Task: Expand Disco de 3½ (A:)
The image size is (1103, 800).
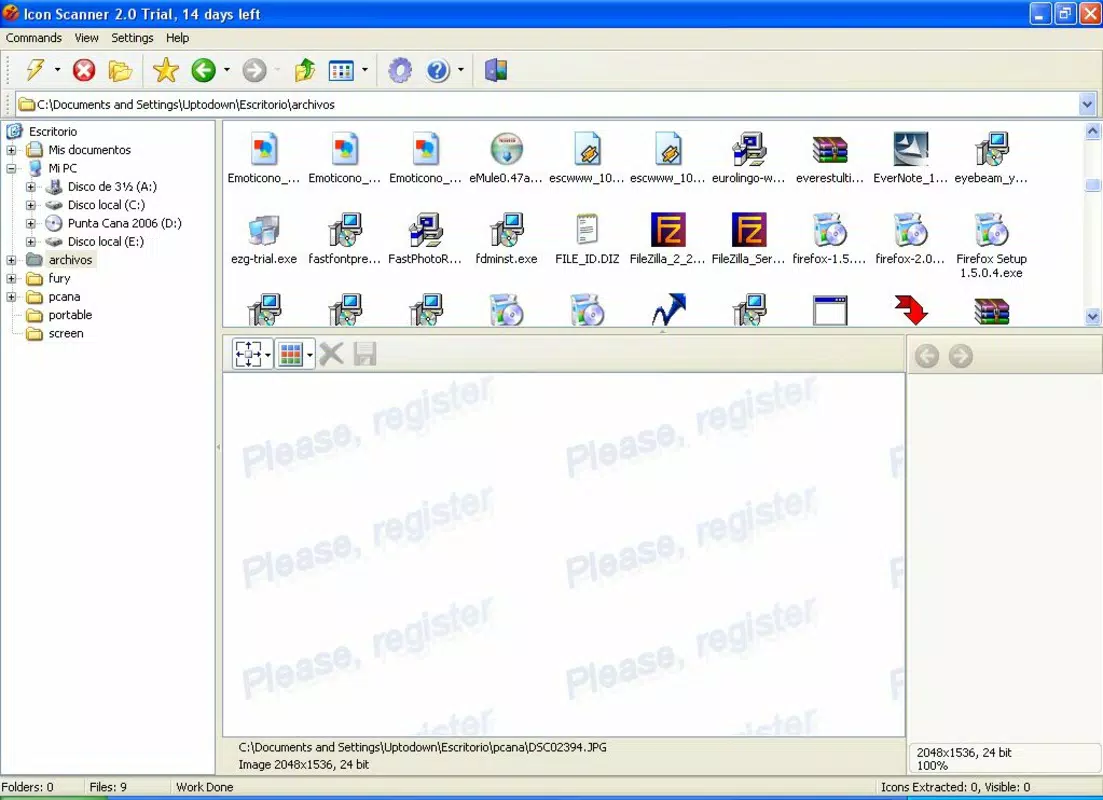Action: pyautogui.click(x=31, y=186)
